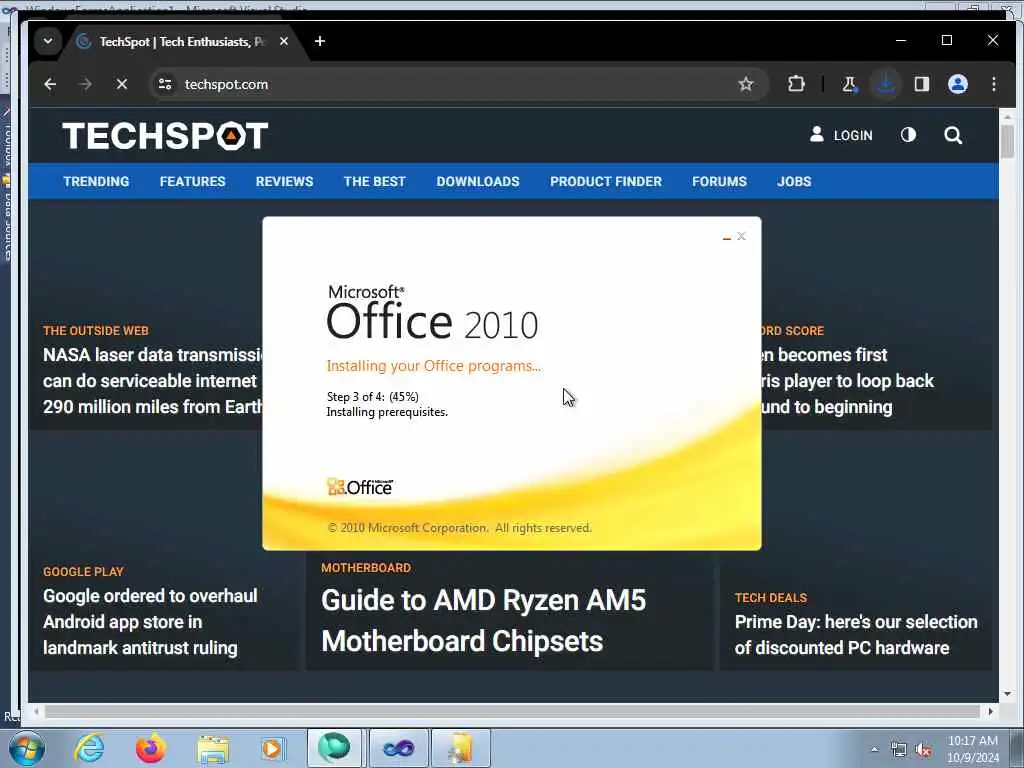Stop loading the techspot page
The width and height of the screenshot is (1024, 768).
pyautogui.click(x=121, y=84)
